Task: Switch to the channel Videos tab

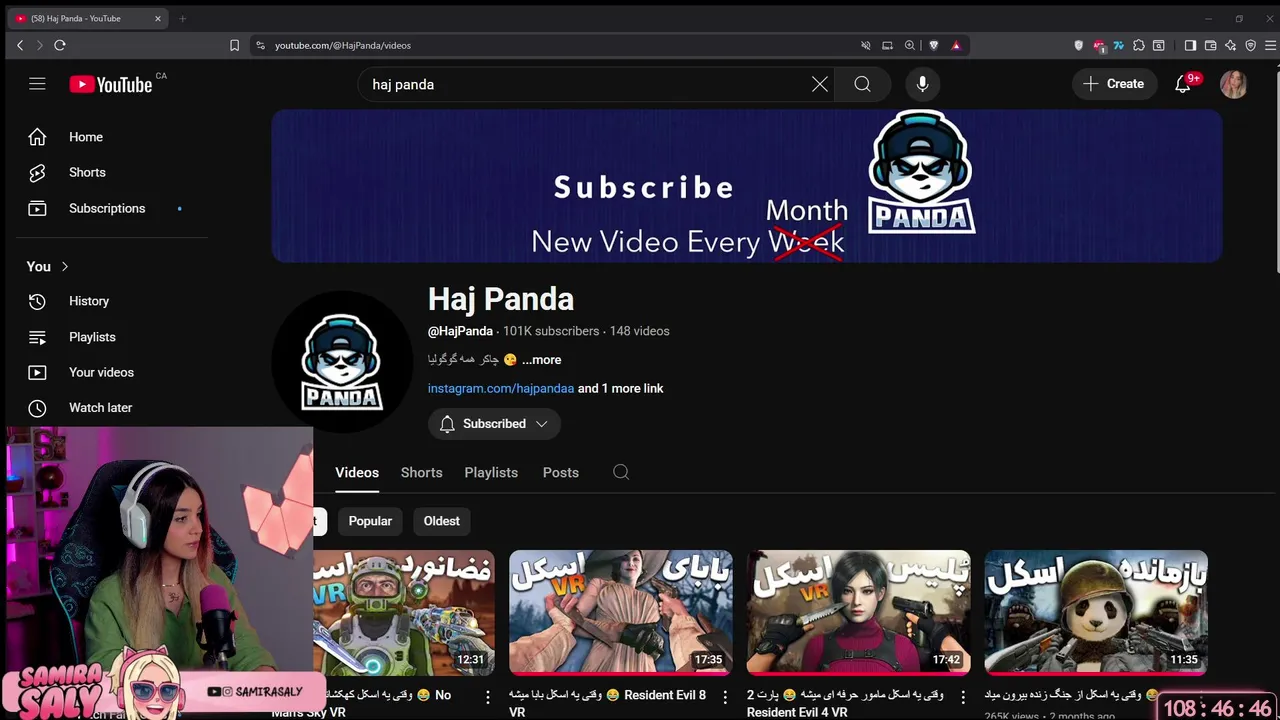Action: point(357,472)
